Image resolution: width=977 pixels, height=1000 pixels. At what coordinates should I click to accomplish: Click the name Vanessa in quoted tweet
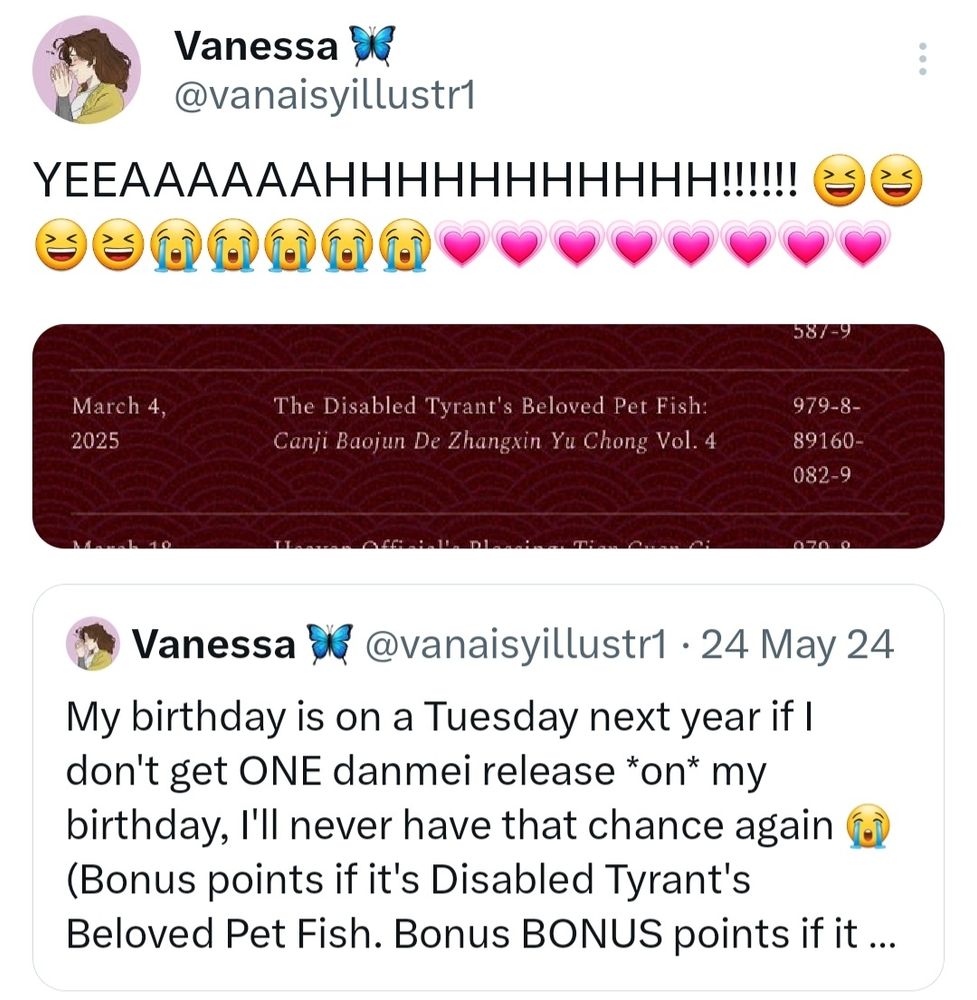[x=214, y=644]
